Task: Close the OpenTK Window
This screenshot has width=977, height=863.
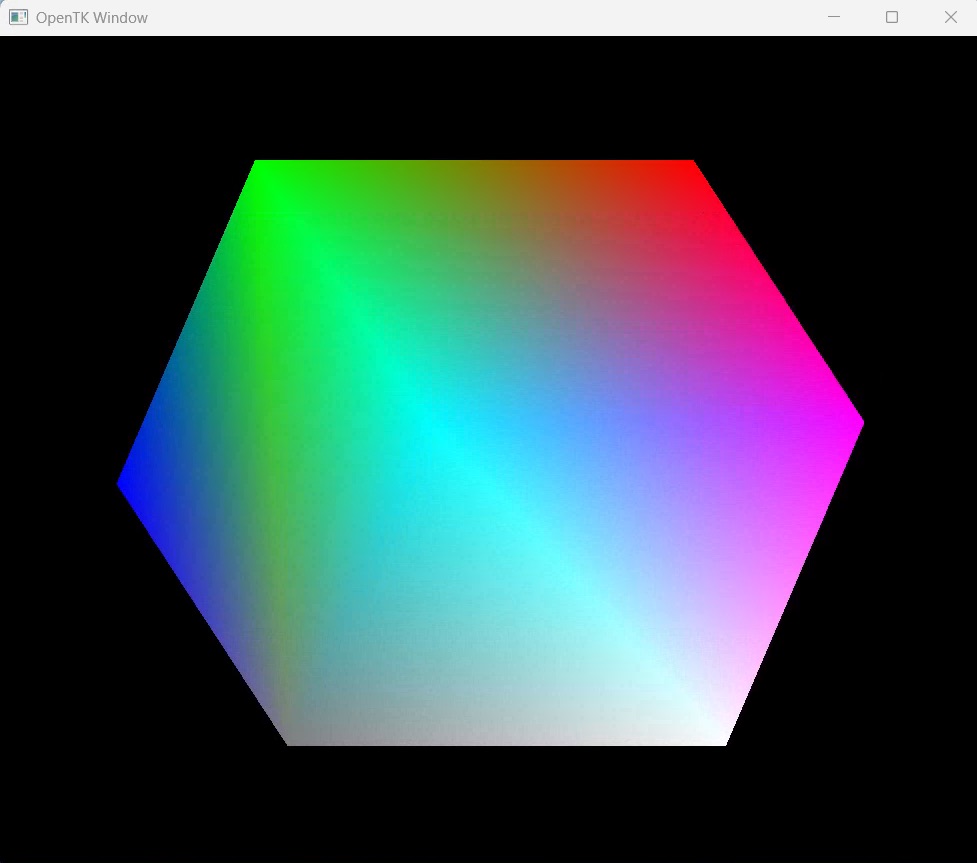Action: pos(950,17)
